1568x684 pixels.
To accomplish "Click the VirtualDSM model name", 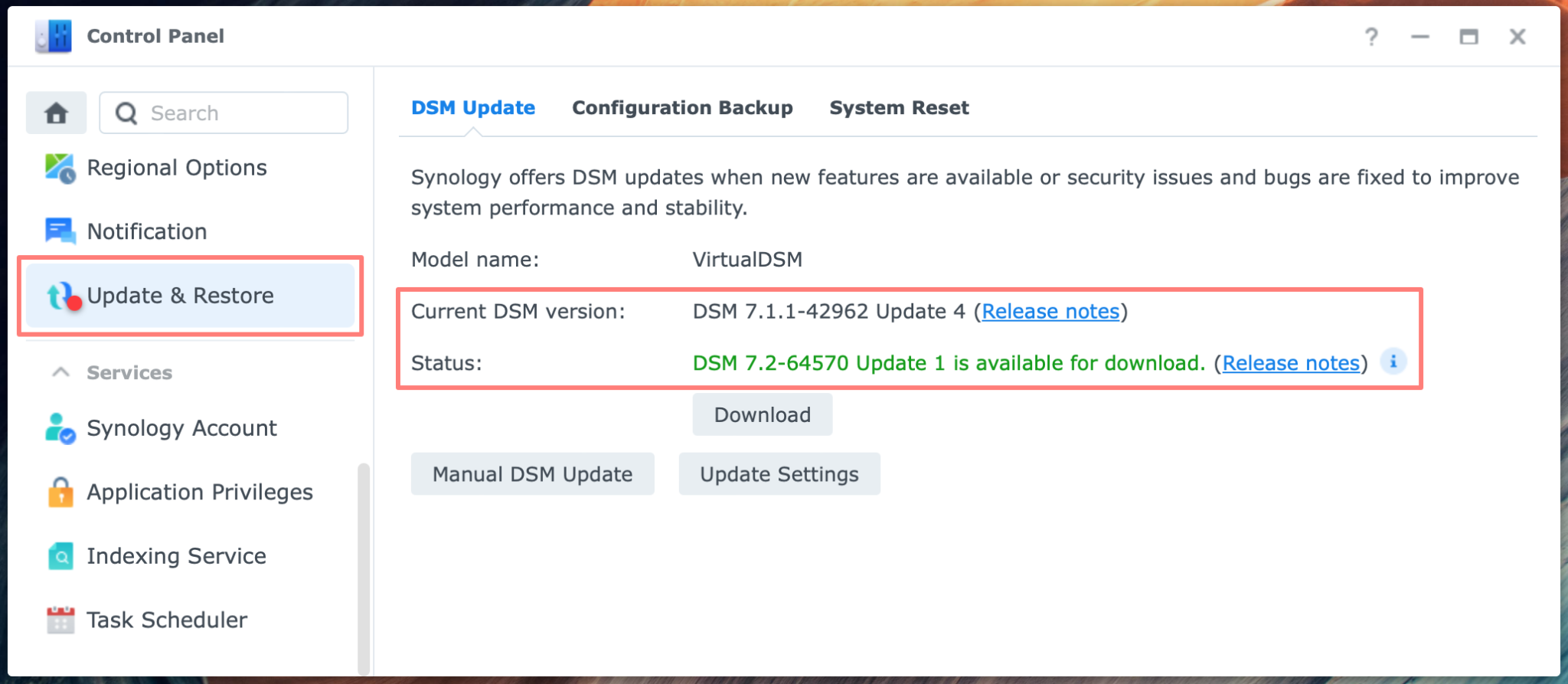I will (x=747, y=260).
